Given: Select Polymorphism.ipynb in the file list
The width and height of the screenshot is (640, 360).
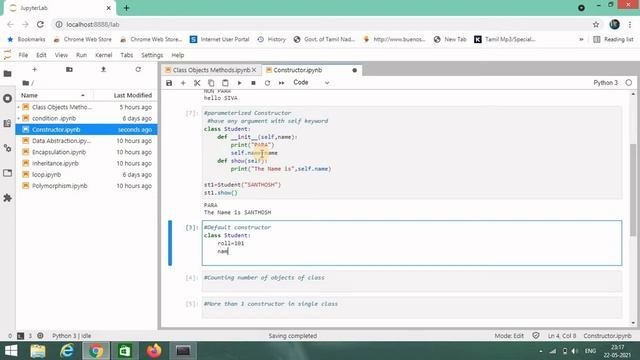Looking at the screenshot, I should click(x=87, y=186).
